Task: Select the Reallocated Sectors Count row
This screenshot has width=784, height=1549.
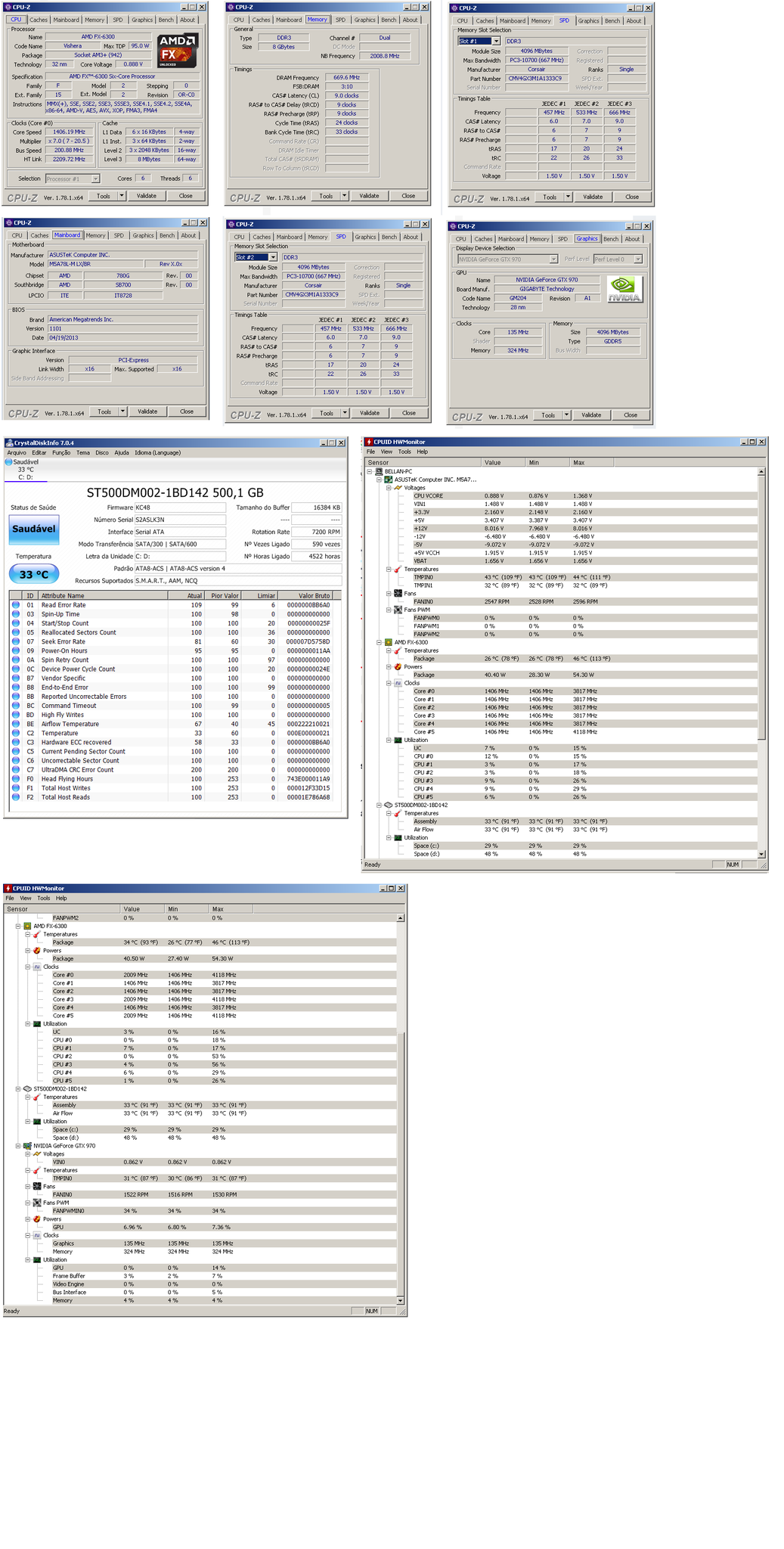Action: (175, 632)
